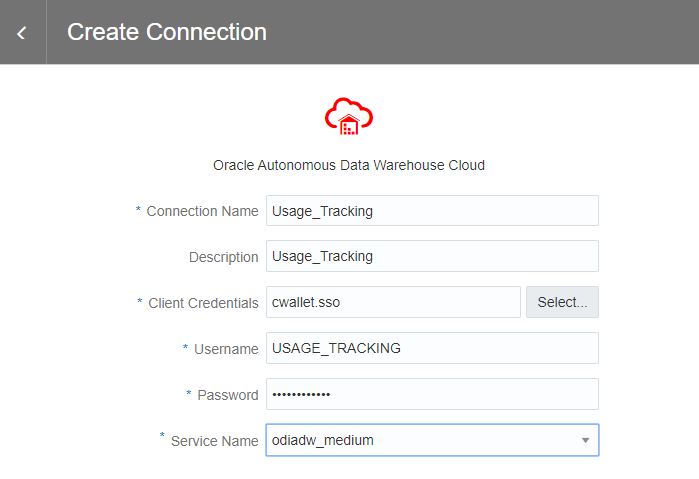Click the required asterisk beside Service Name

pos(163,436)
